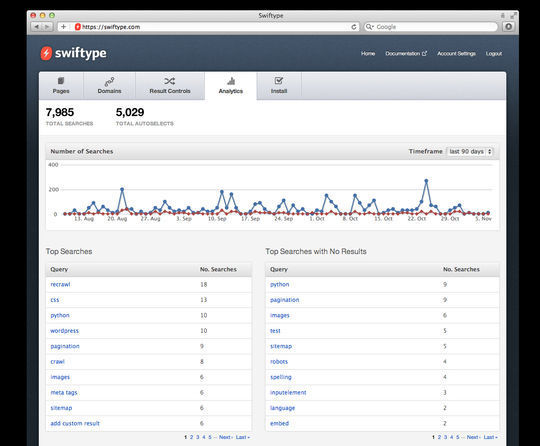
Task: Click the 'embed' query
Action: (x=280, y=423)
